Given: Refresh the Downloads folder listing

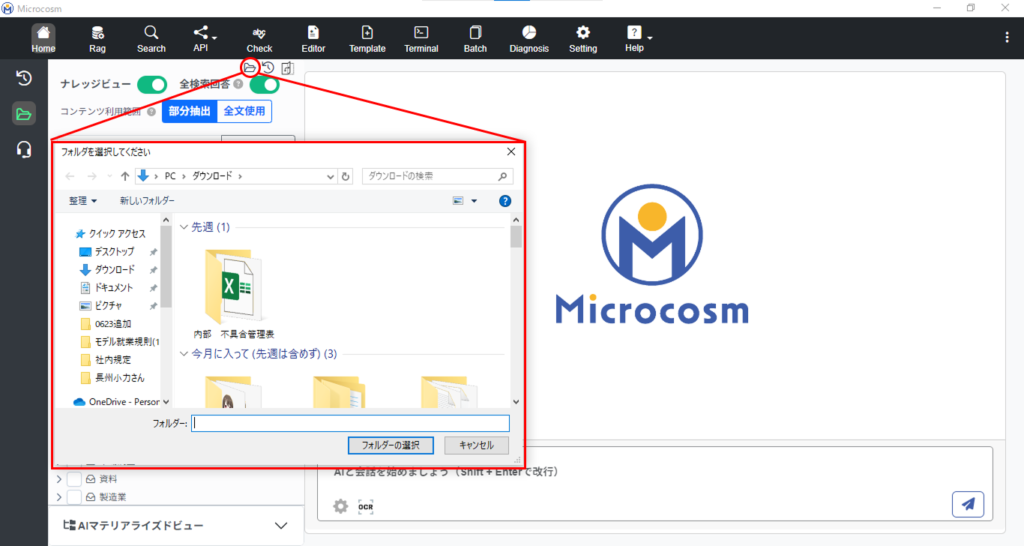Looking at the screenshot, I should [345, 176].
